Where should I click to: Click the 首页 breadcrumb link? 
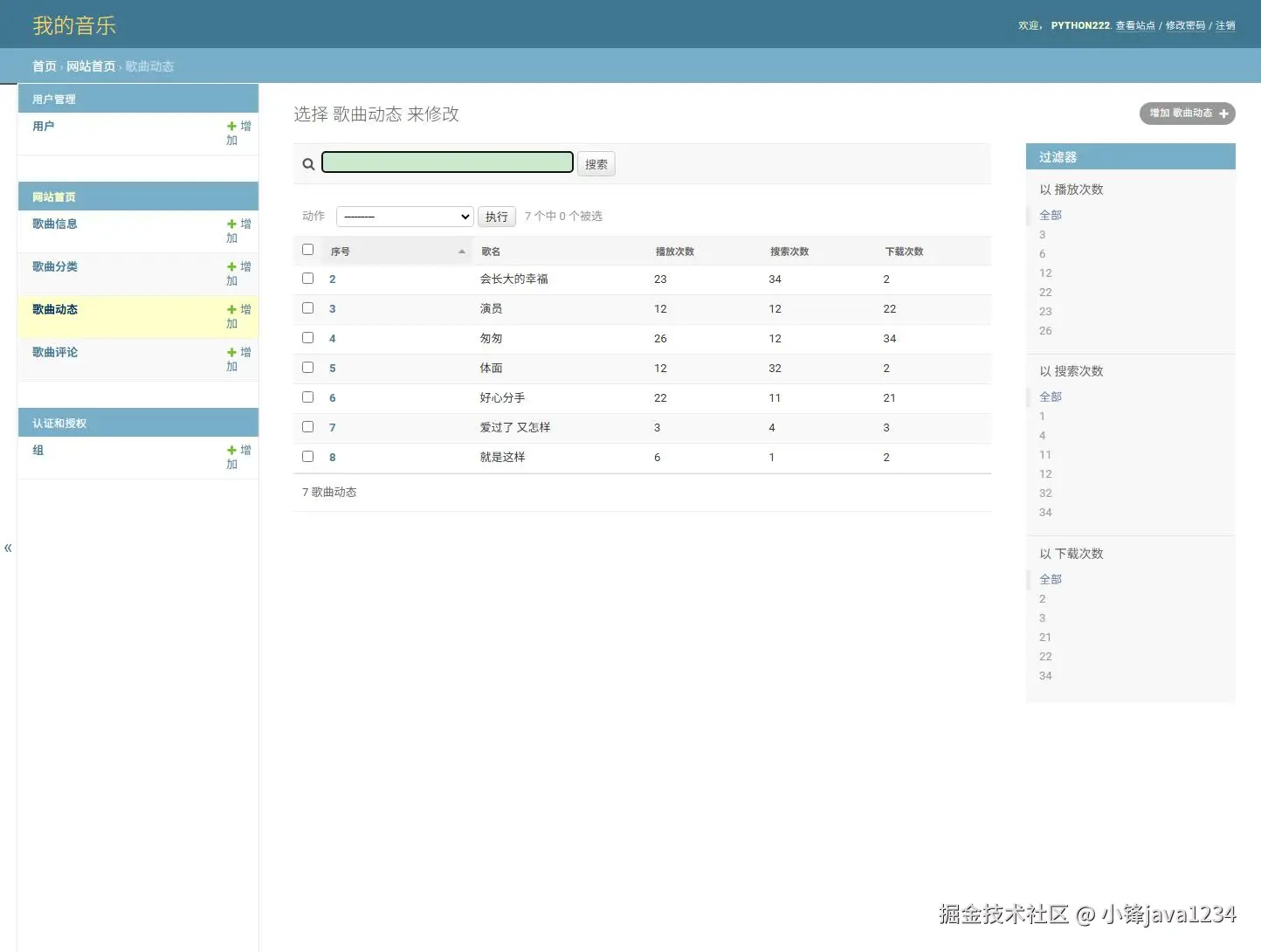45,66
